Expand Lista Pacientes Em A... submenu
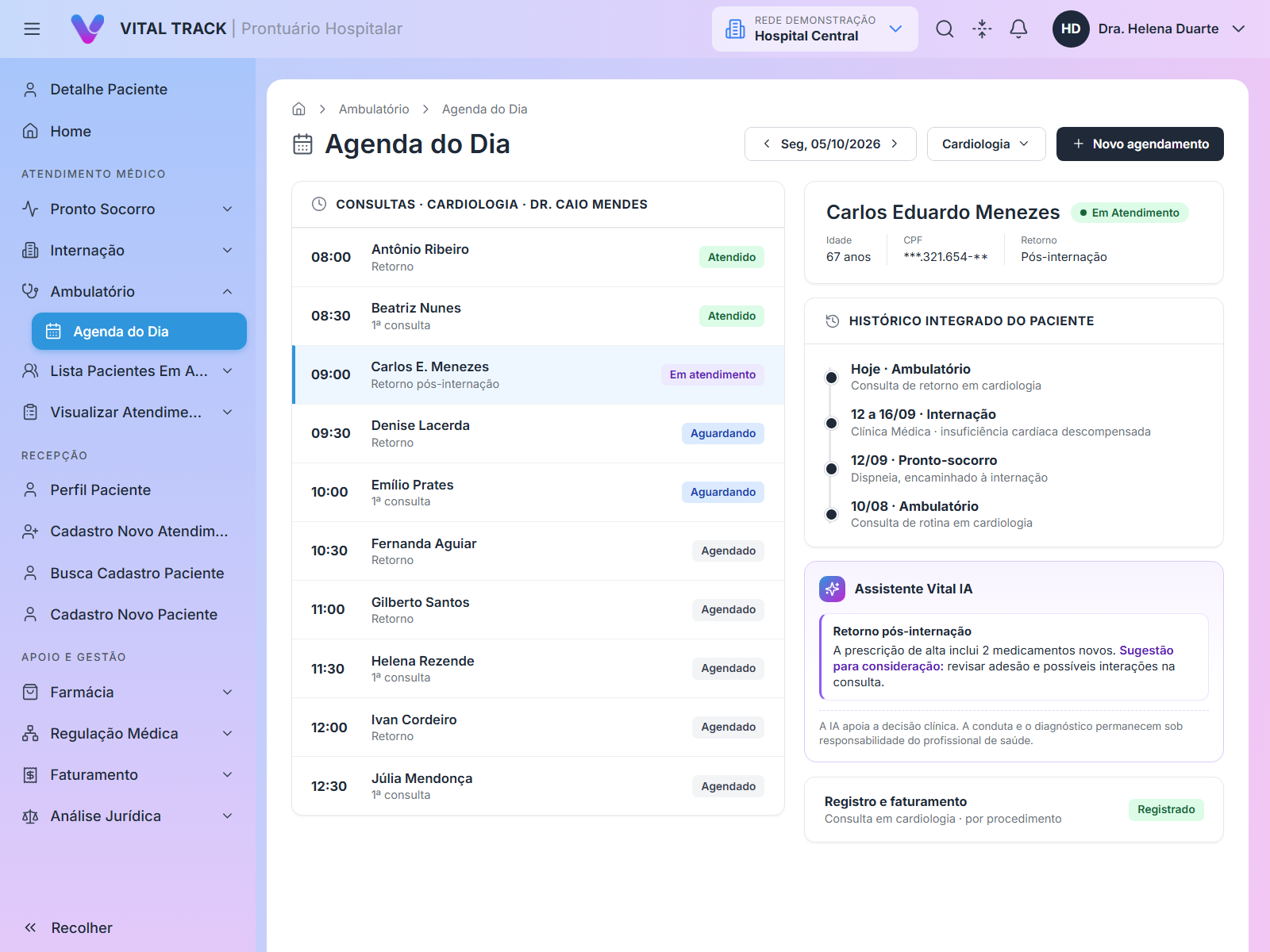The image size is (1270, 952). pos(228,370)
